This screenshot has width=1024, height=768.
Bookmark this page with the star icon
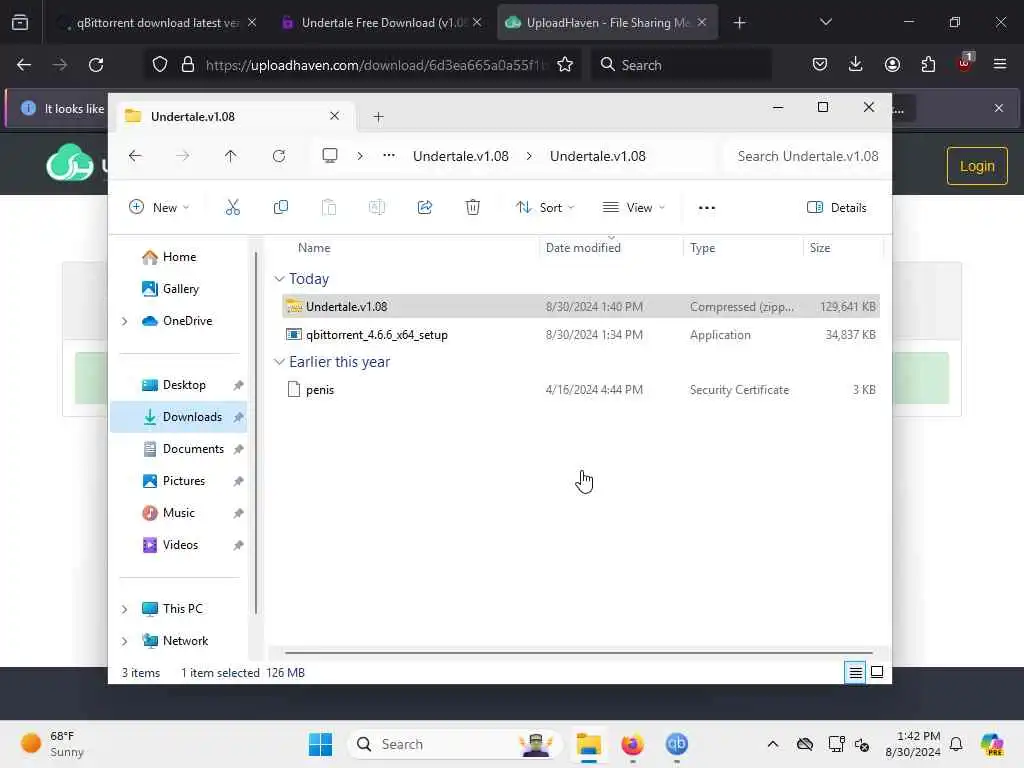[565, 65]
